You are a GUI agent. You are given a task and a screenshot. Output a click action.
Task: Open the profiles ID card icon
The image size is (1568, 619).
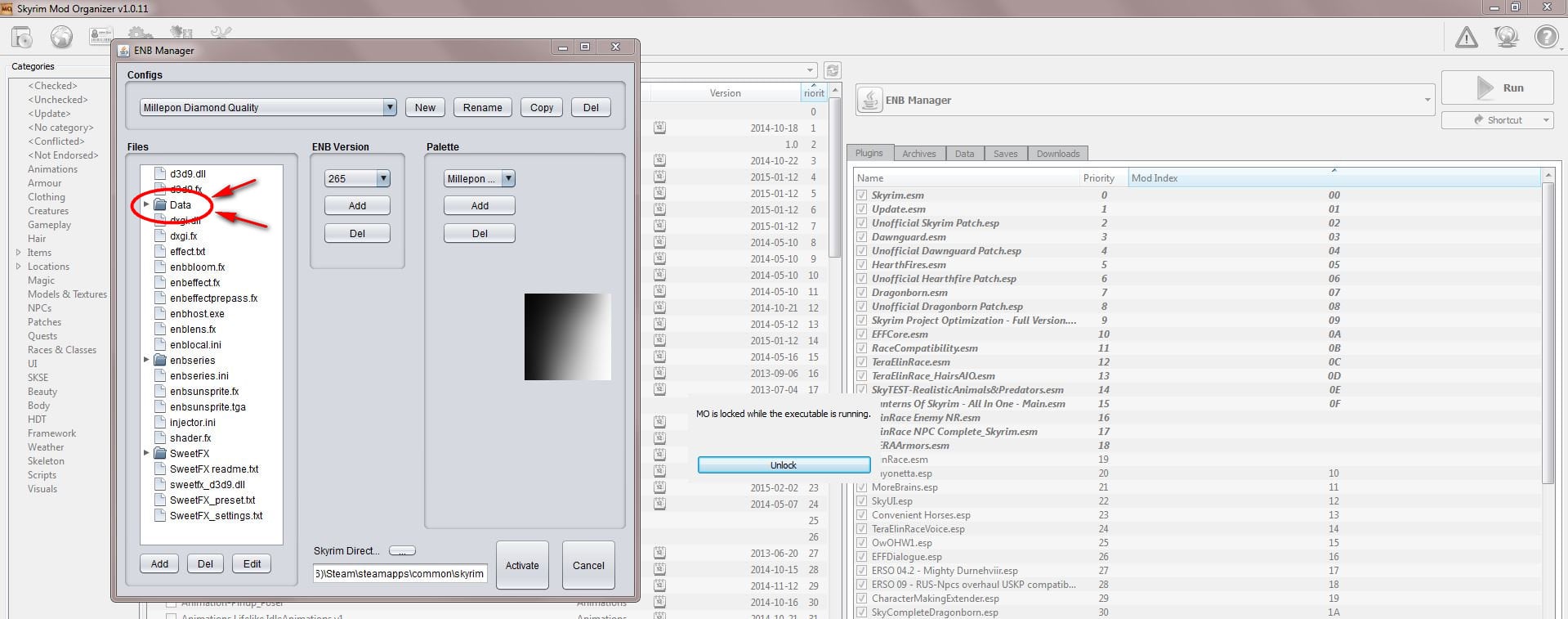101,37
